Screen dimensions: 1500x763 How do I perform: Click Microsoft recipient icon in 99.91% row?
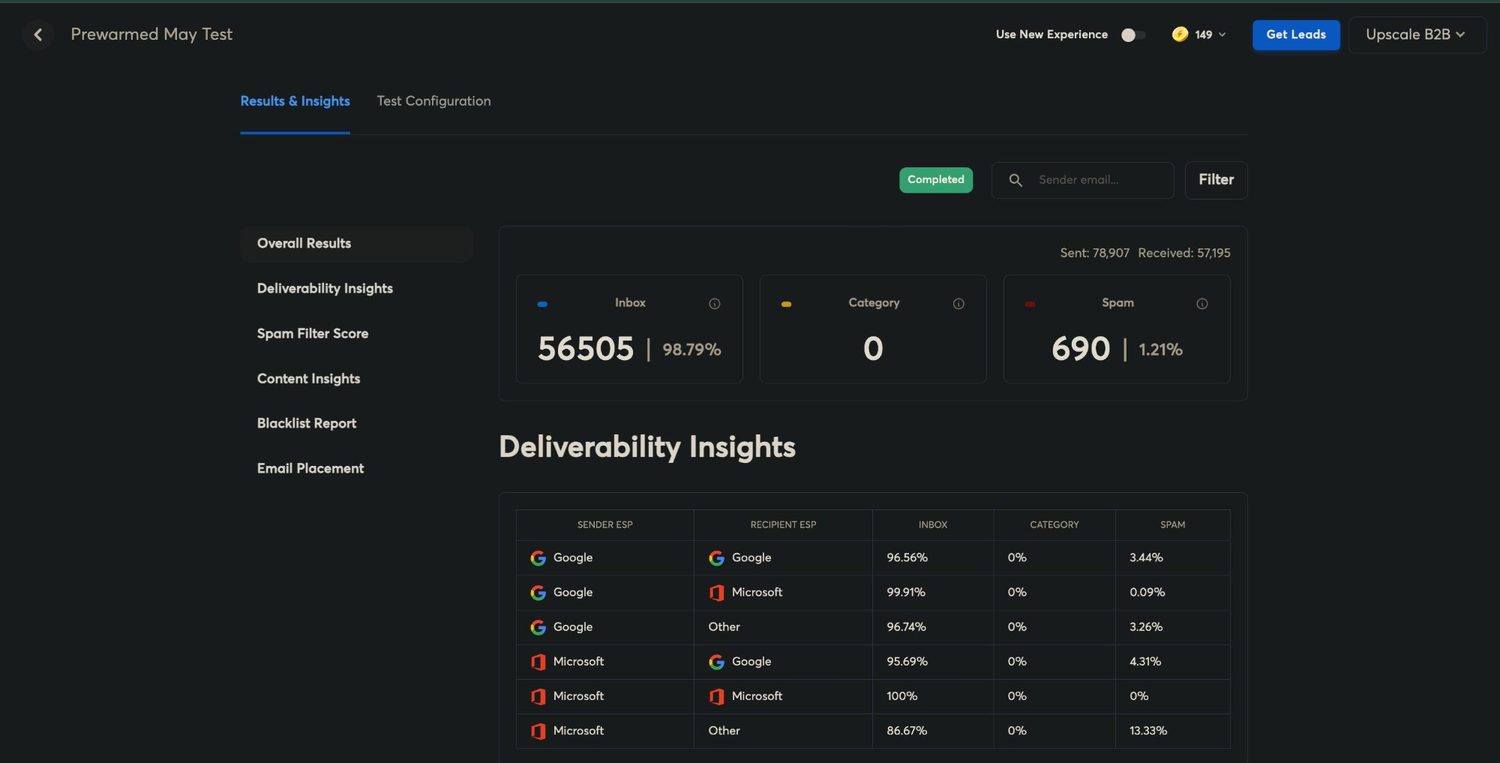coord(716,593)
